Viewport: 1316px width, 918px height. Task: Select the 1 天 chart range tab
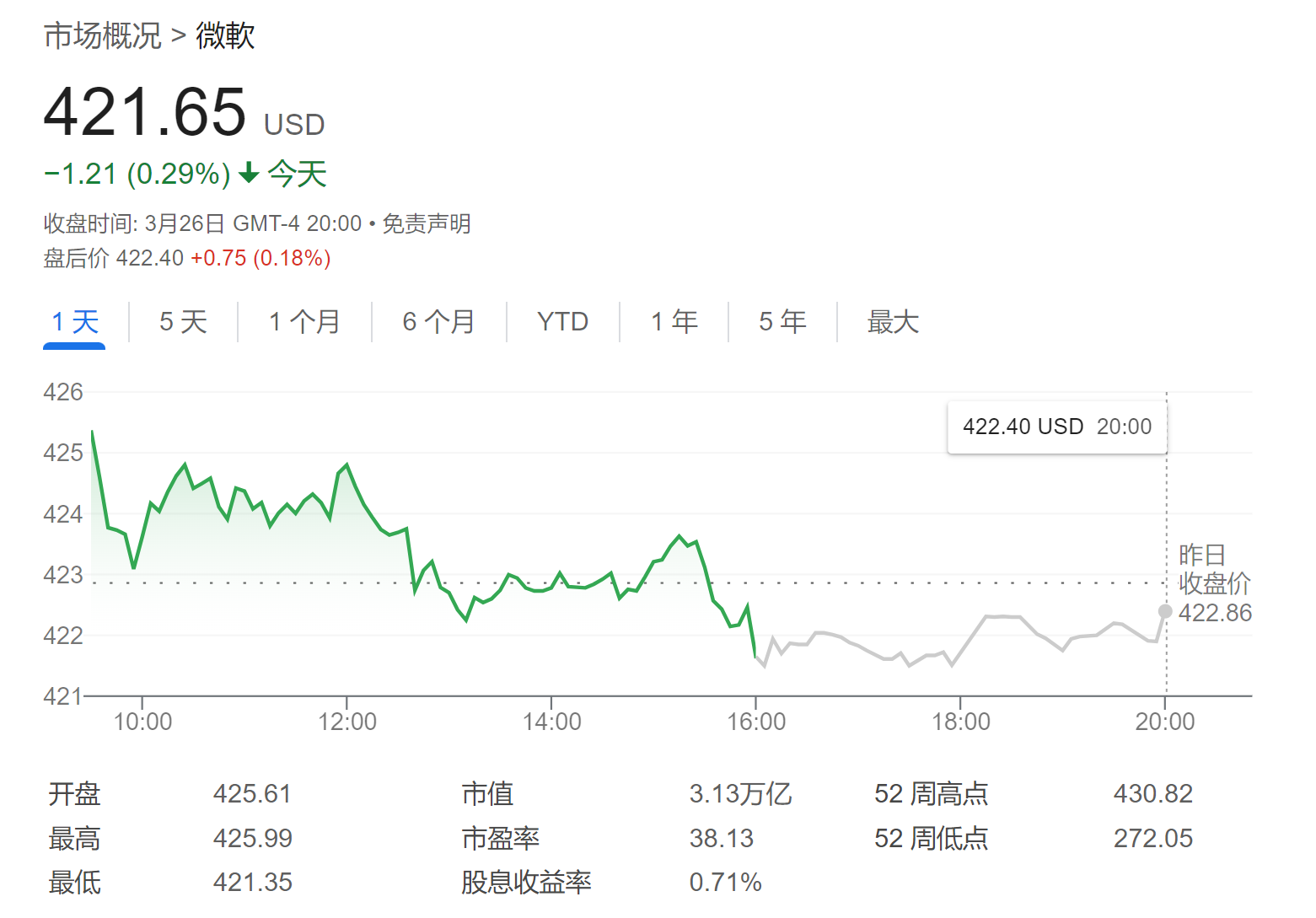(x=75, y=321)
